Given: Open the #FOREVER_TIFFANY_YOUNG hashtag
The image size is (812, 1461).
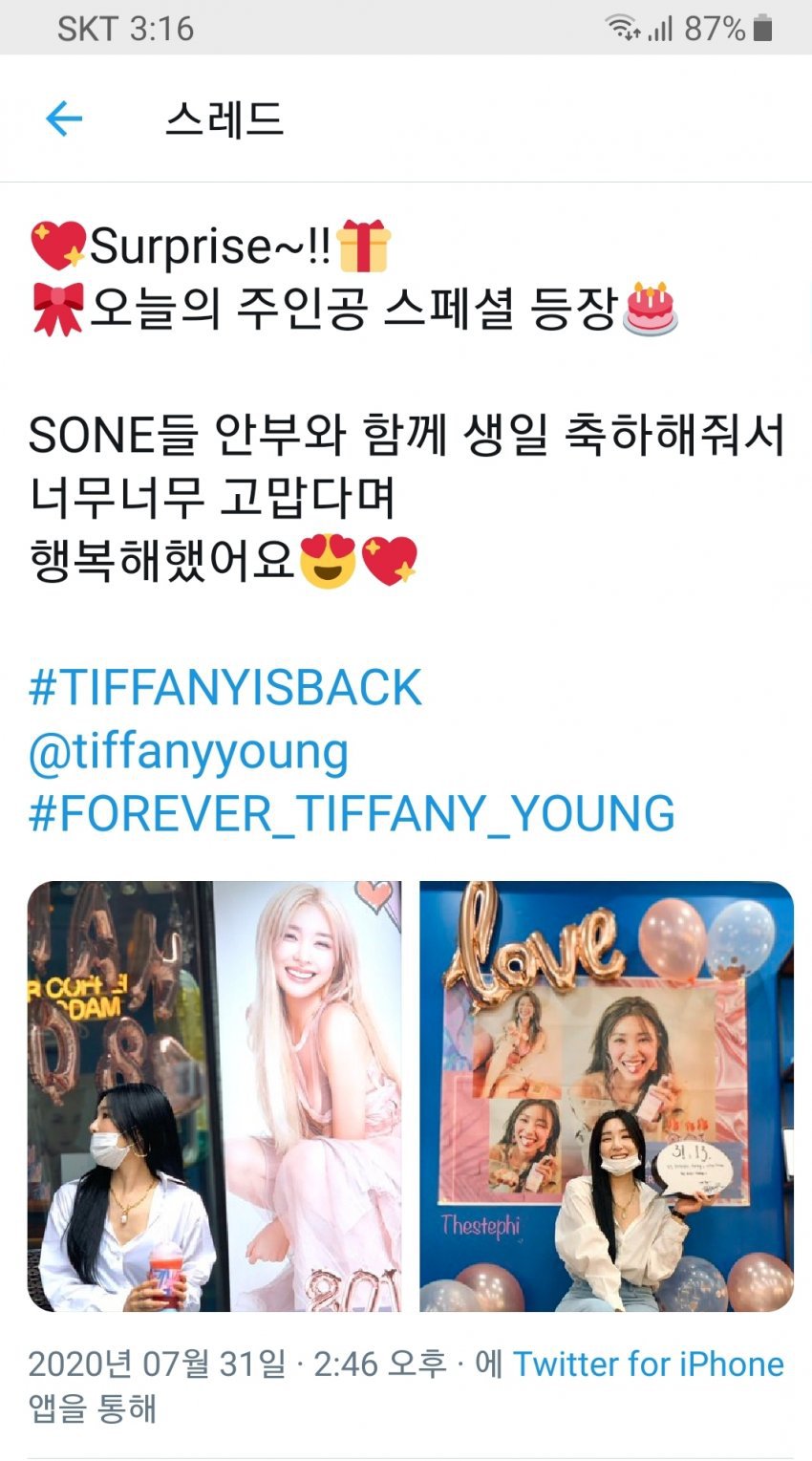Looking at the screenshot, I should click(352, 814).
